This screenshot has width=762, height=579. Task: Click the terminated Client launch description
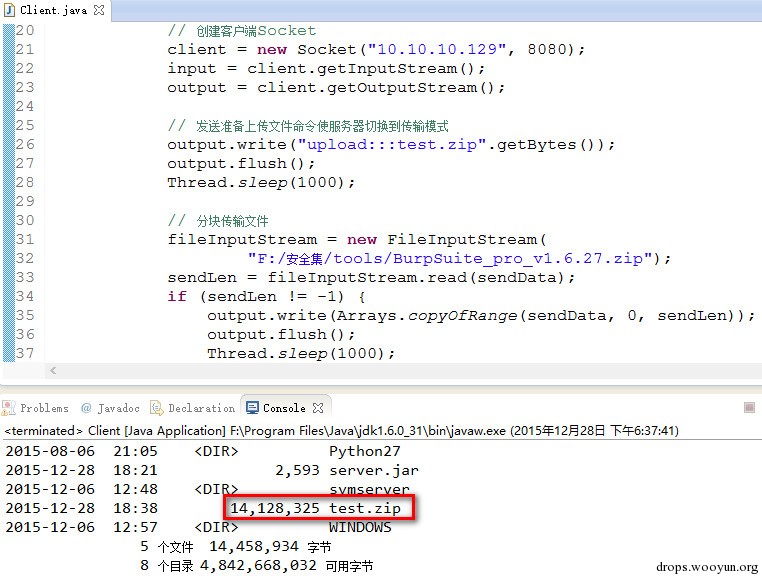tap(342, 431)
